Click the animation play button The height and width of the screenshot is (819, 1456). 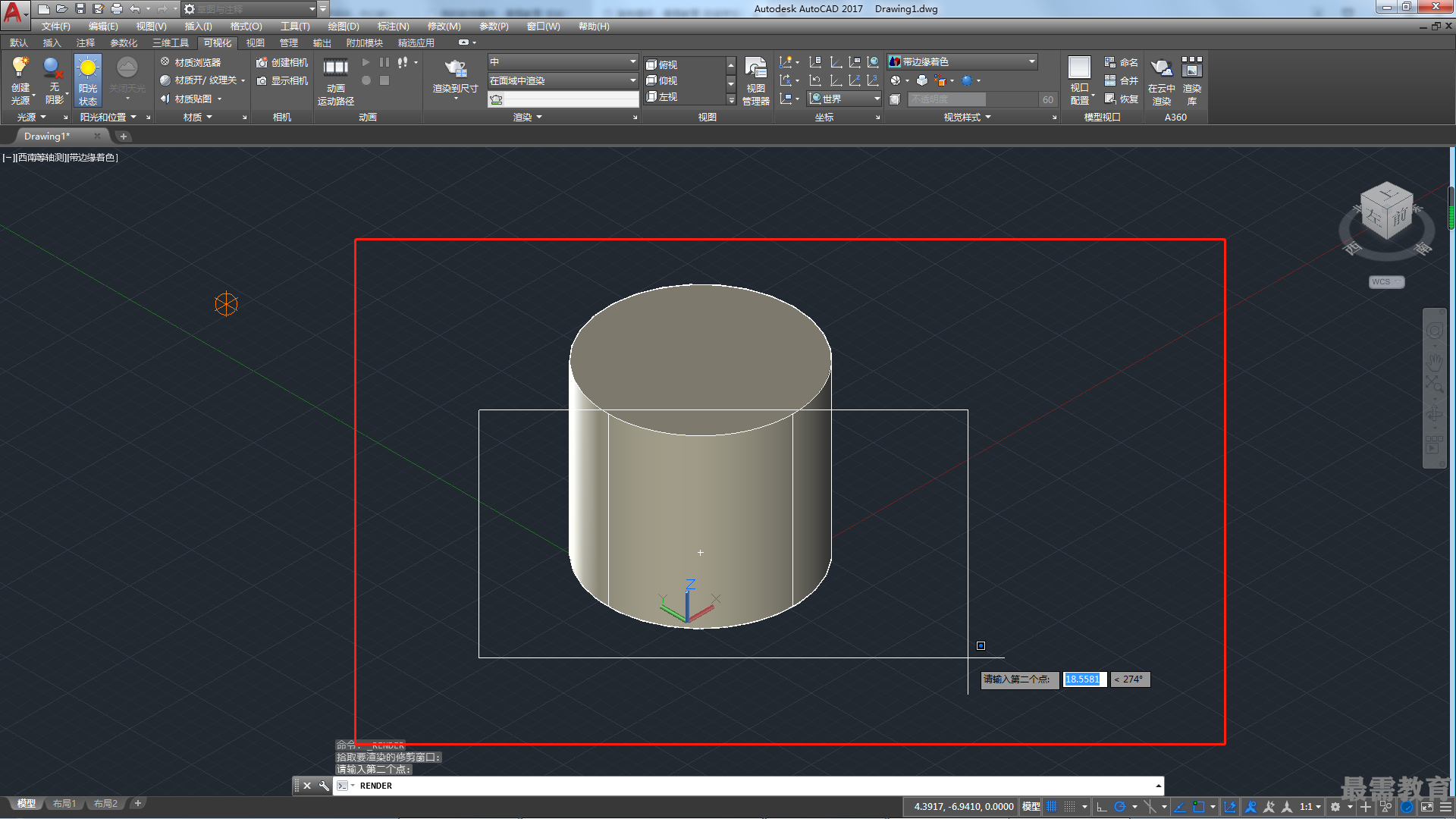click(366, 62)
